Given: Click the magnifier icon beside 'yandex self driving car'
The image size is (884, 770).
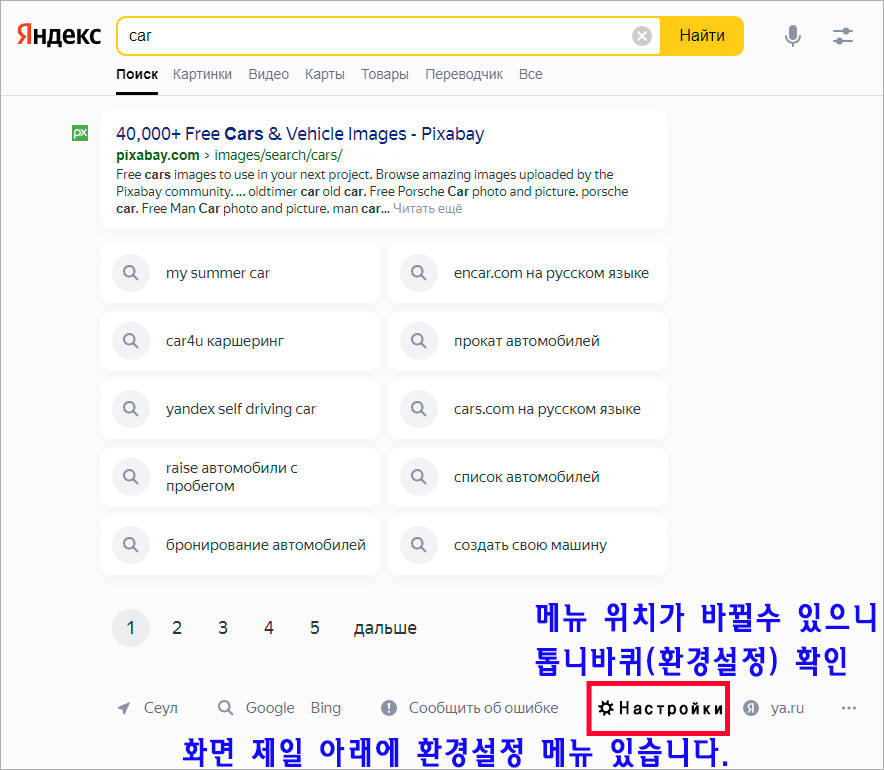Looking at the screenshot, I should click(131, 409).
